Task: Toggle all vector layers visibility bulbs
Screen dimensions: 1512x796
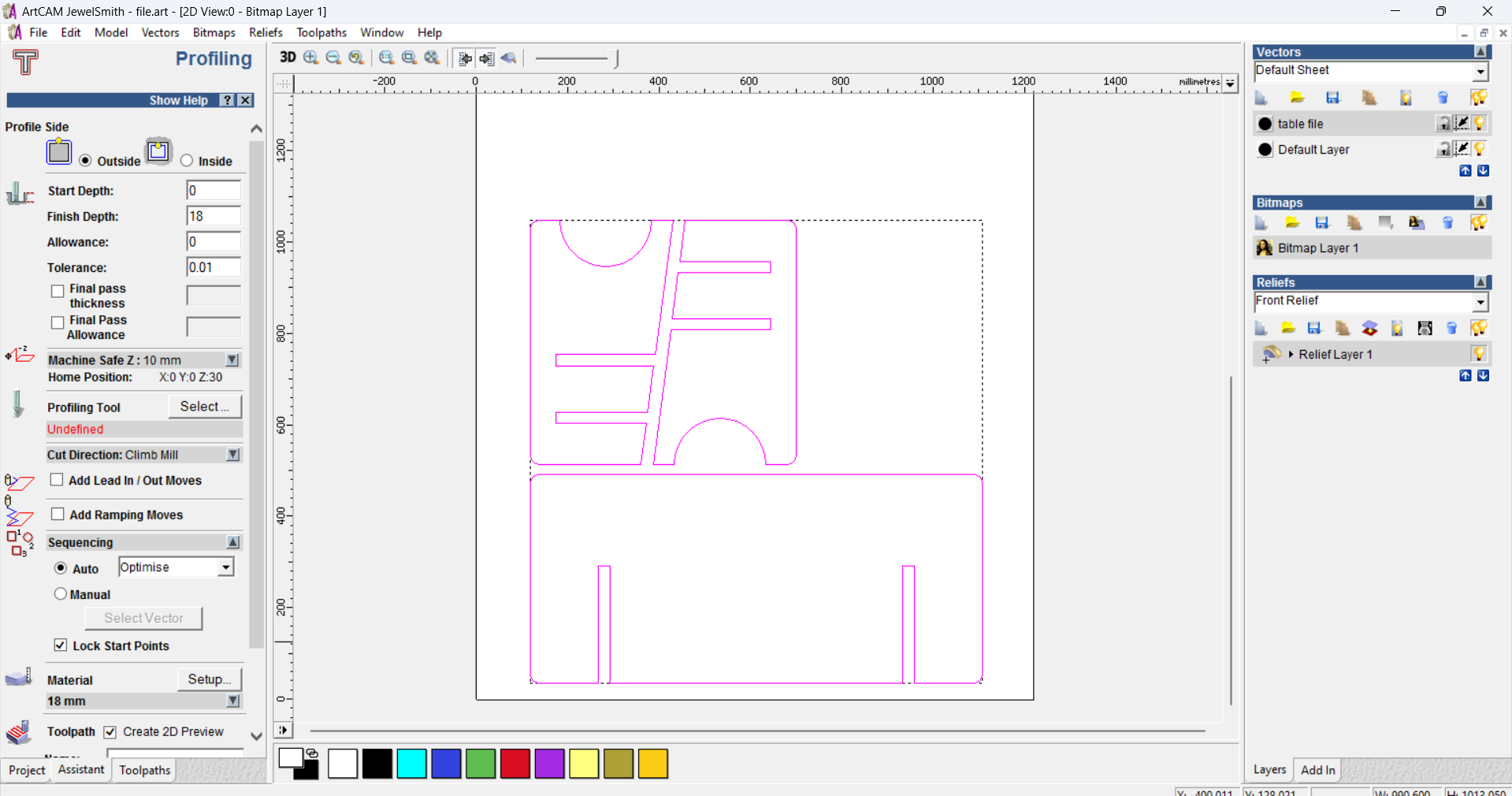Action: click(x=1479, y=98)
